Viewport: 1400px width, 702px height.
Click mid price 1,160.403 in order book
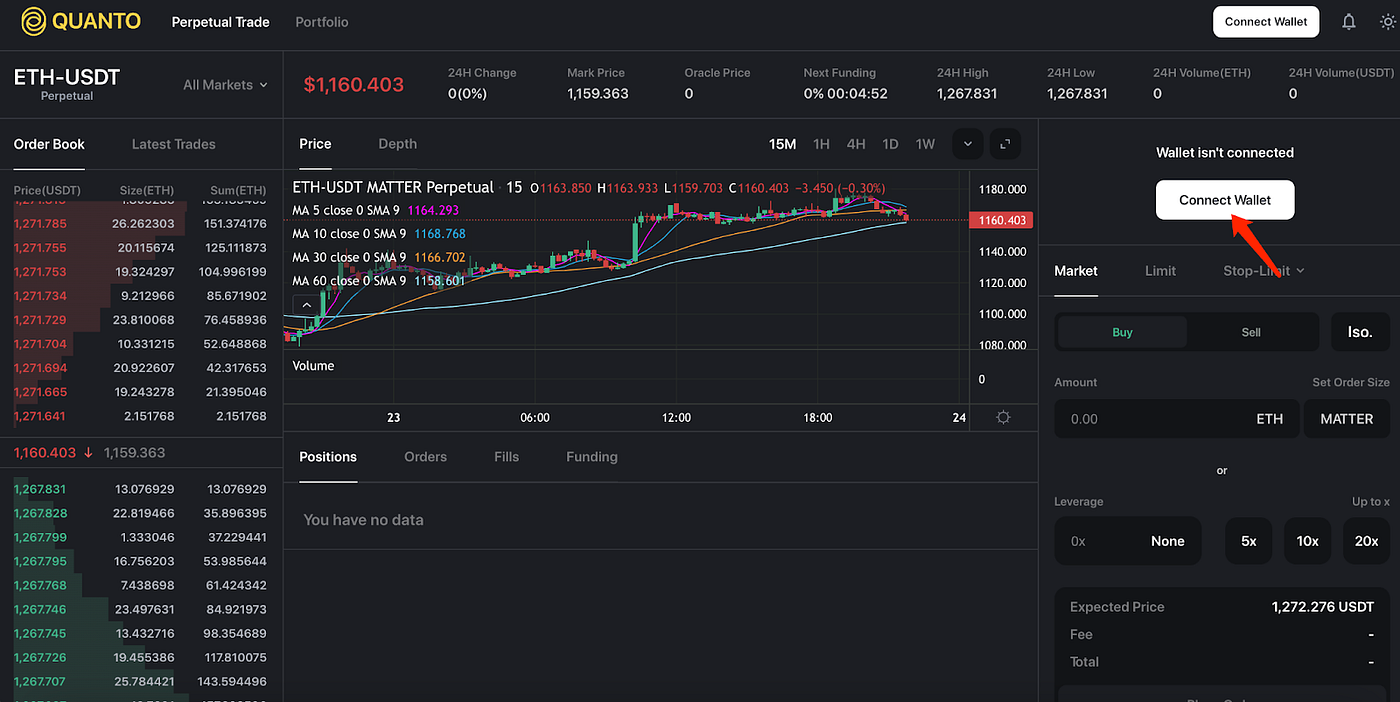tap(45, 452)
